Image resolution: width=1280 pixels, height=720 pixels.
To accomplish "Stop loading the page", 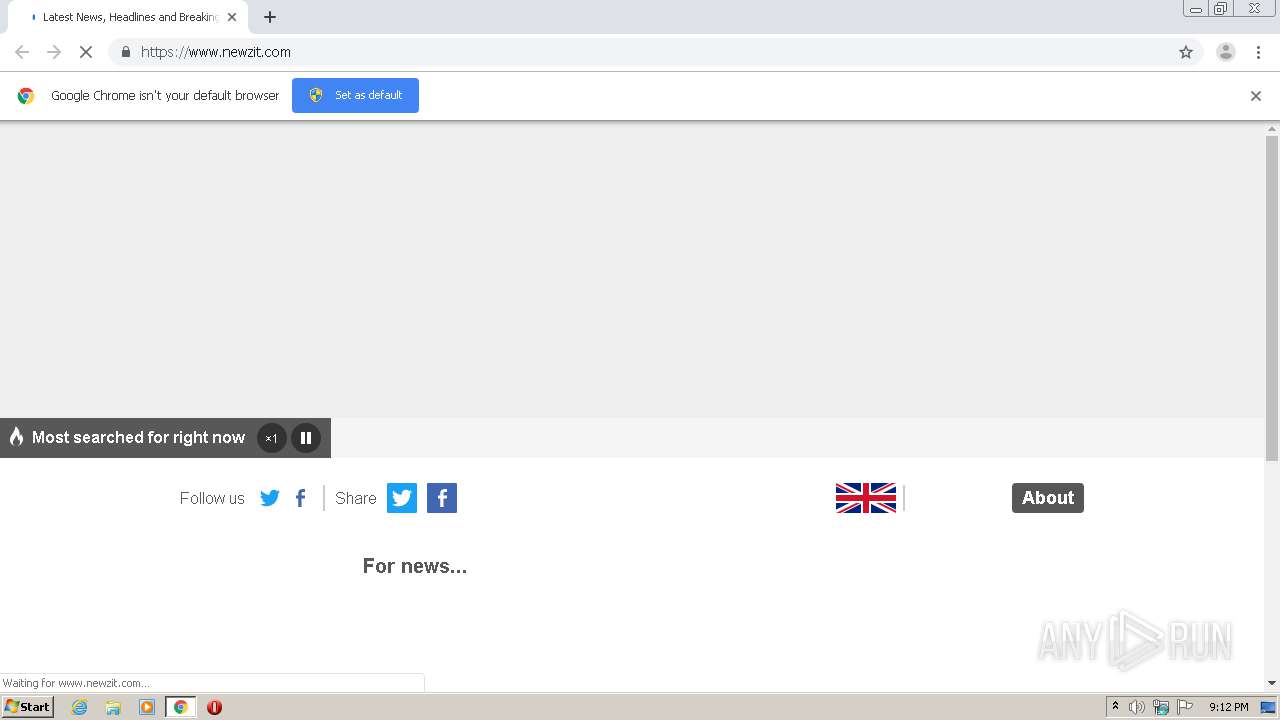I will pyautogui.click(x=86, y=52).
